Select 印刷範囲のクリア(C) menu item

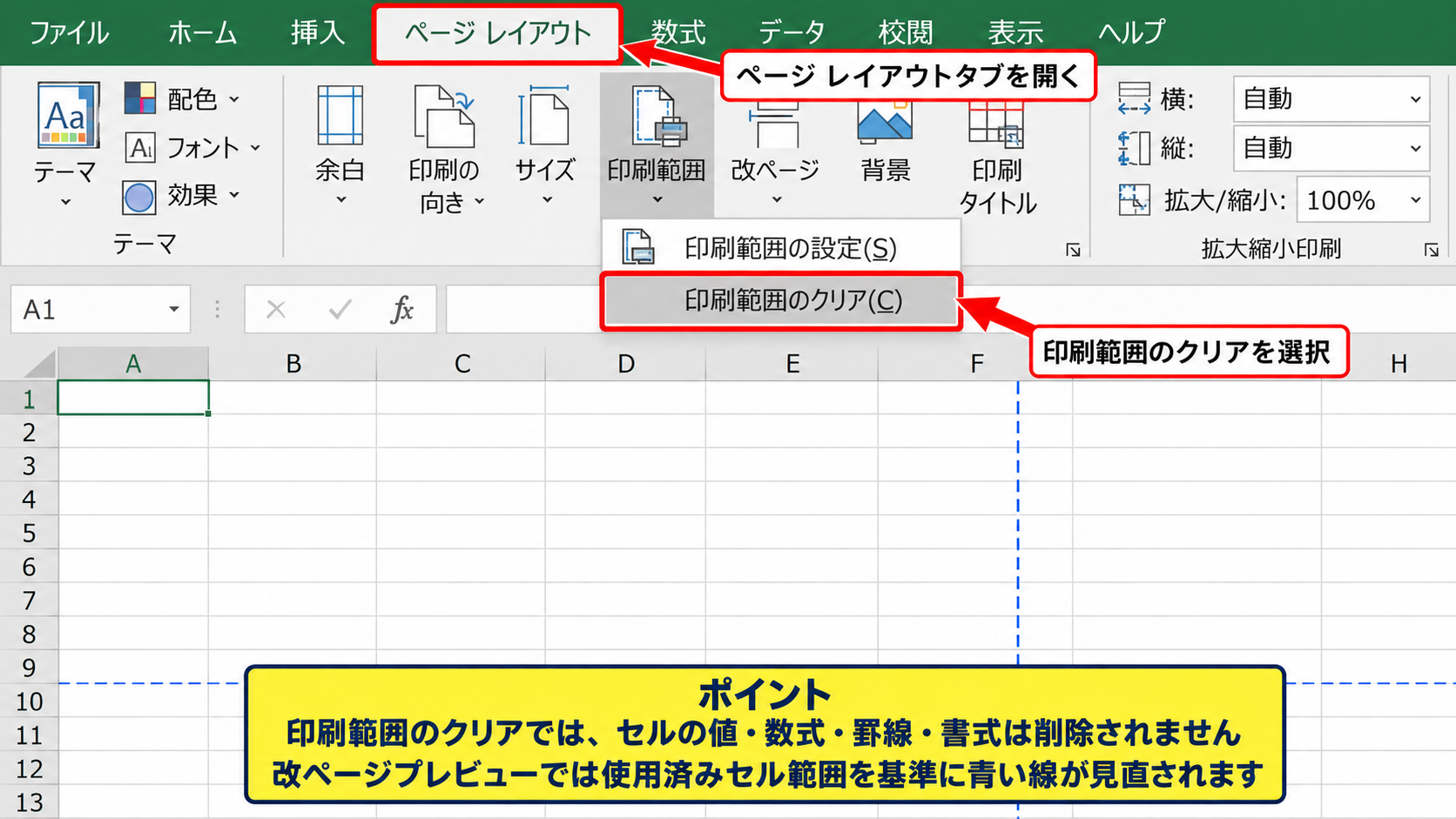tap(781, 301)
